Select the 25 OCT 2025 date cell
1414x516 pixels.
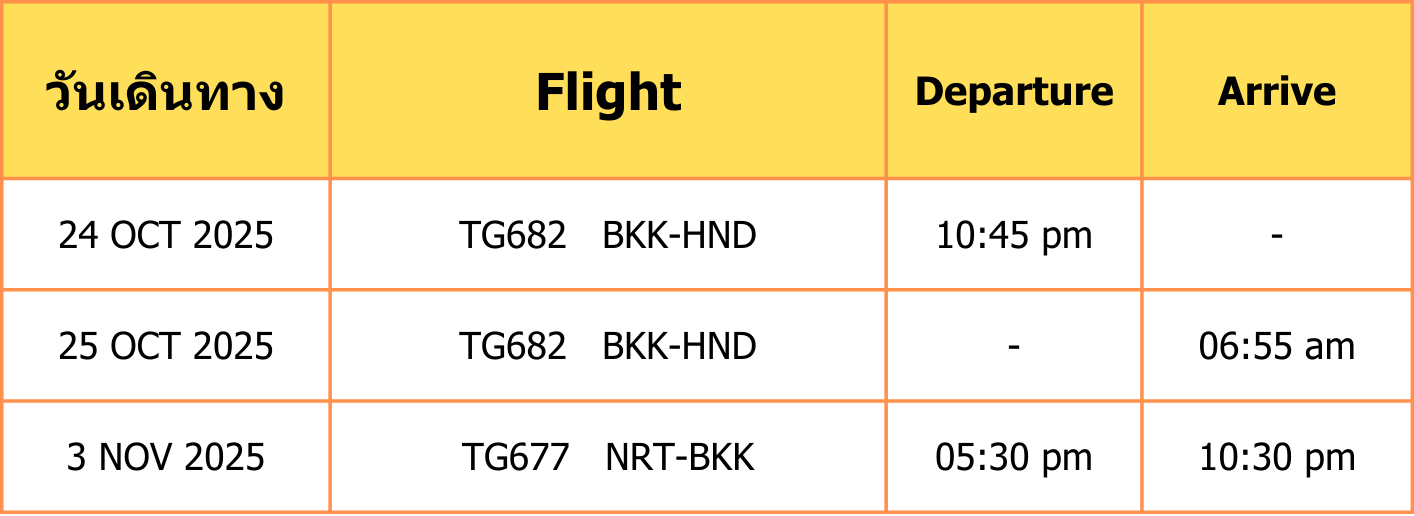click(166, 347)
